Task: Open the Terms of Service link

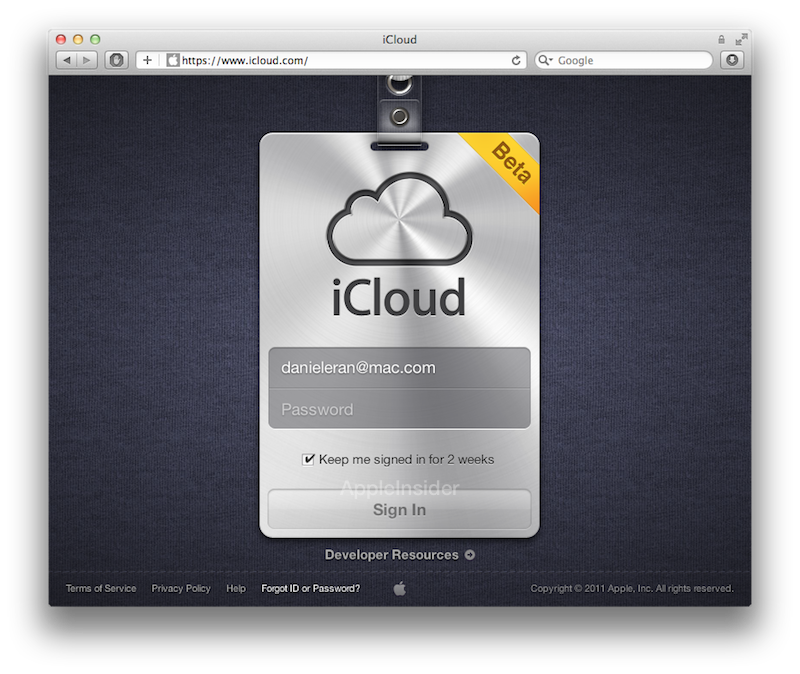Action: coord(100,589)
